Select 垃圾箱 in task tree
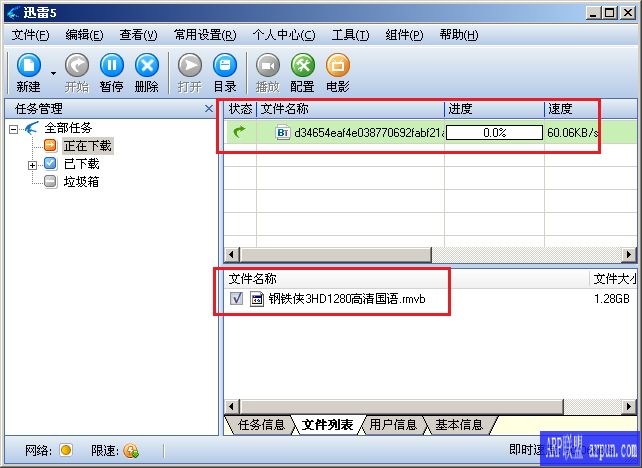 pos(81,182)
